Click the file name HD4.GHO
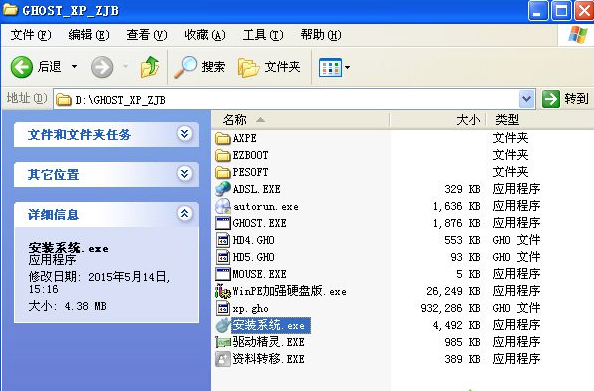The width and height of the screenshot is (594, 391). (253, 240)
